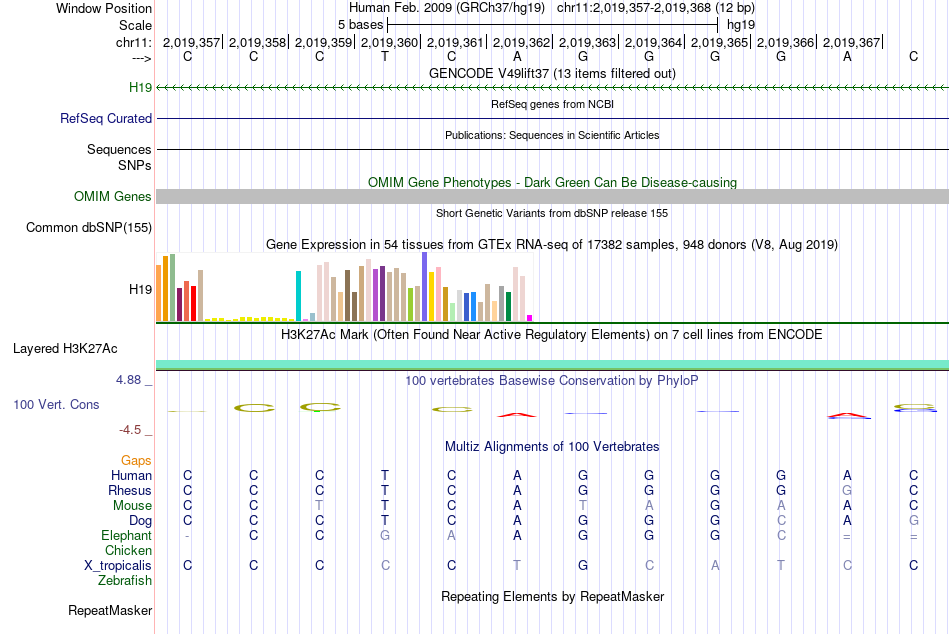Click the dash gap in Elephant row
The height and width of the screenshot is (634, 950).
188,536
